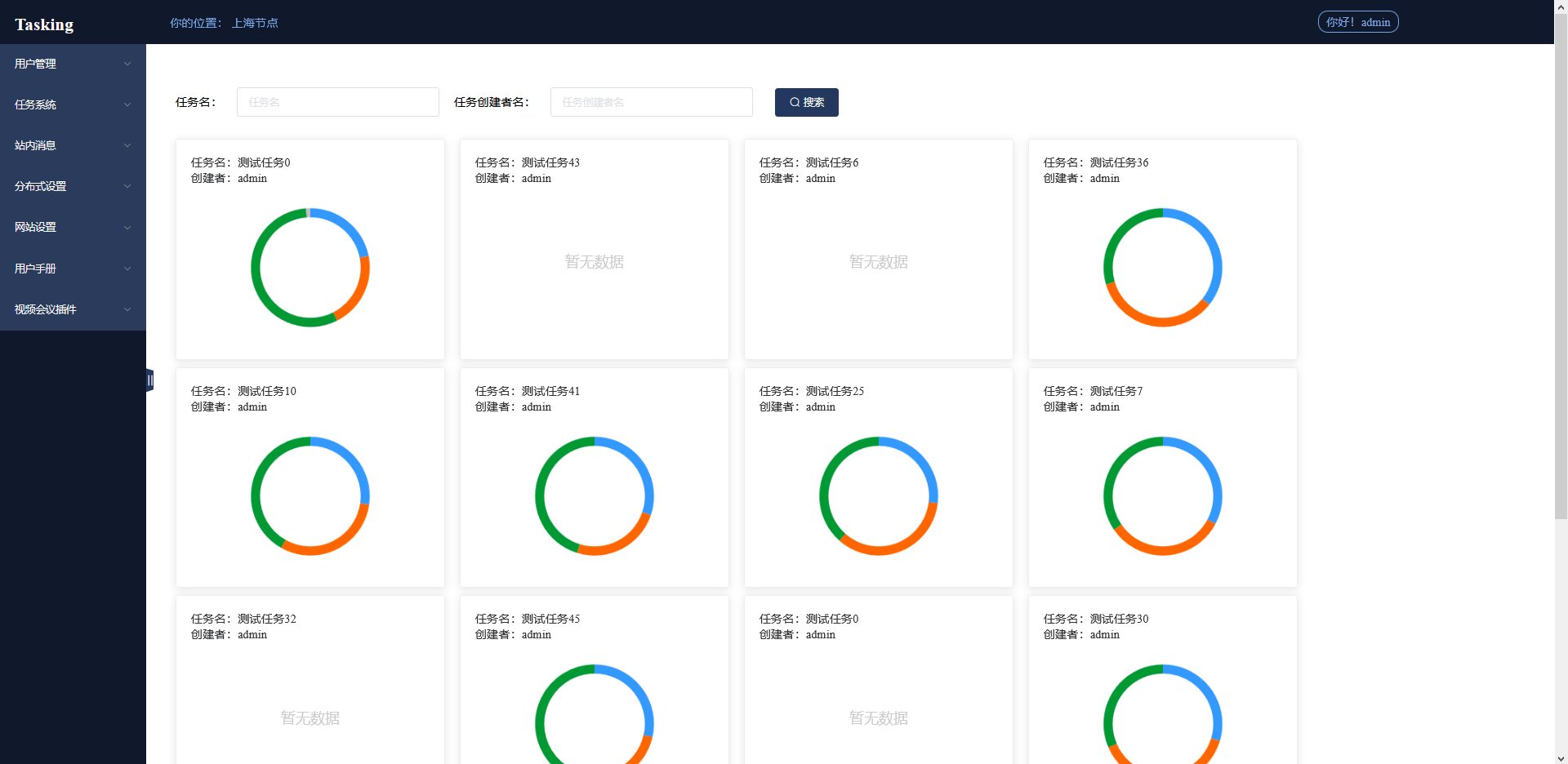Viewport: 1568px width, 764px height.
Task: Open the 网站设置 menu
Action: (x=73, y=228)
